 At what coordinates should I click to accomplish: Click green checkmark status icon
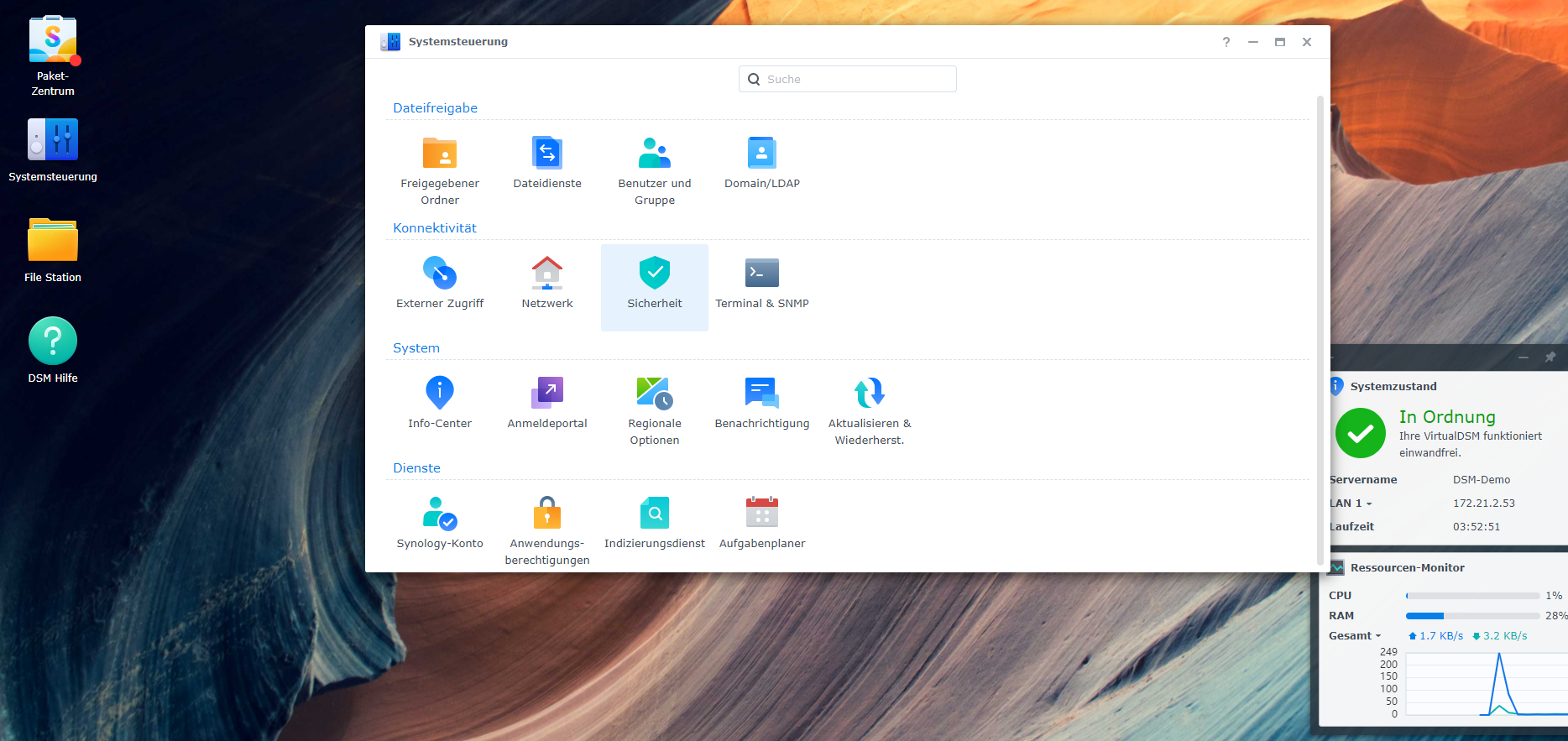point(1361,433)
